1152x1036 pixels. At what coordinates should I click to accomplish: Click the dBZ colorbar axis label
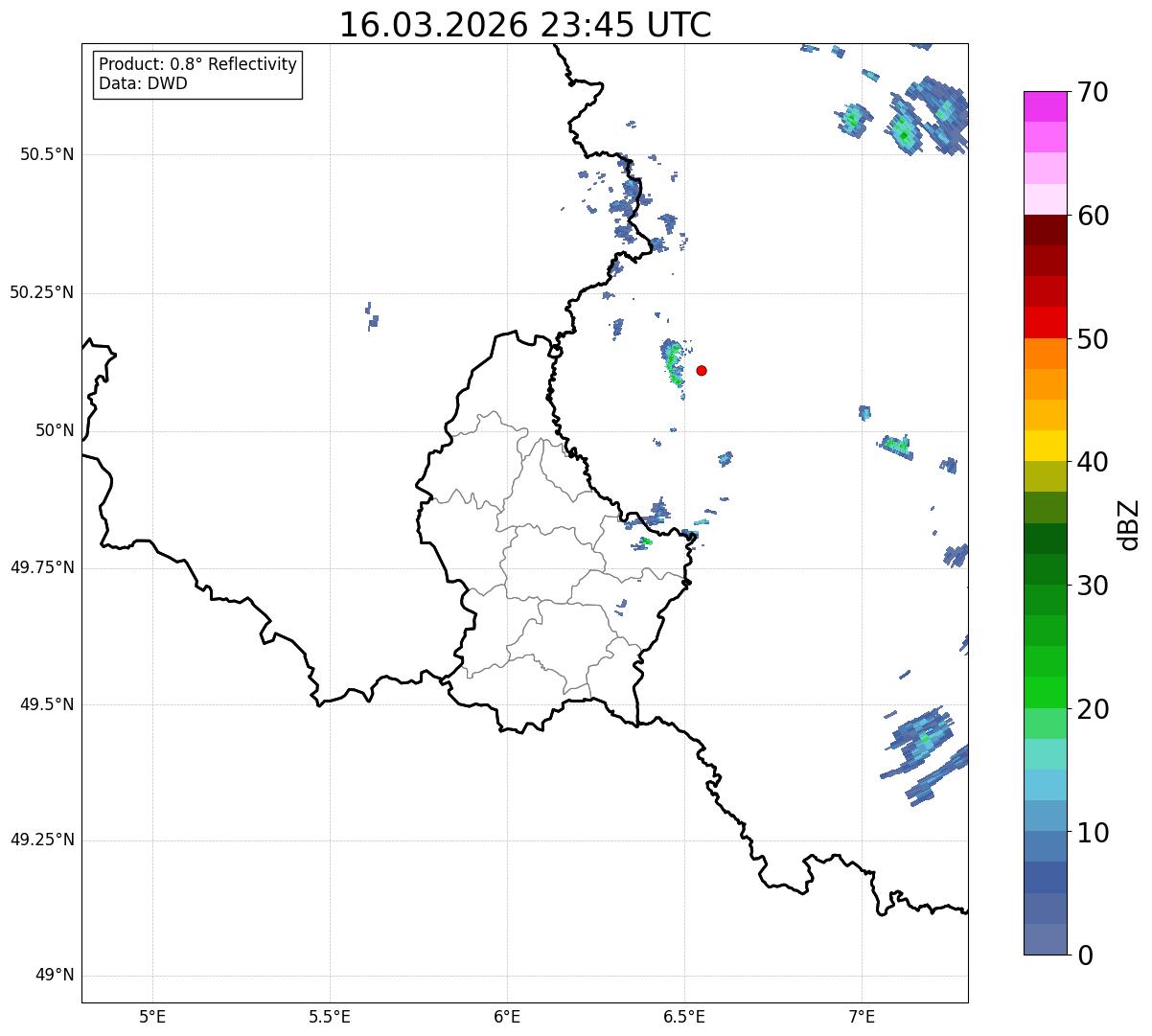[1129, 523]
